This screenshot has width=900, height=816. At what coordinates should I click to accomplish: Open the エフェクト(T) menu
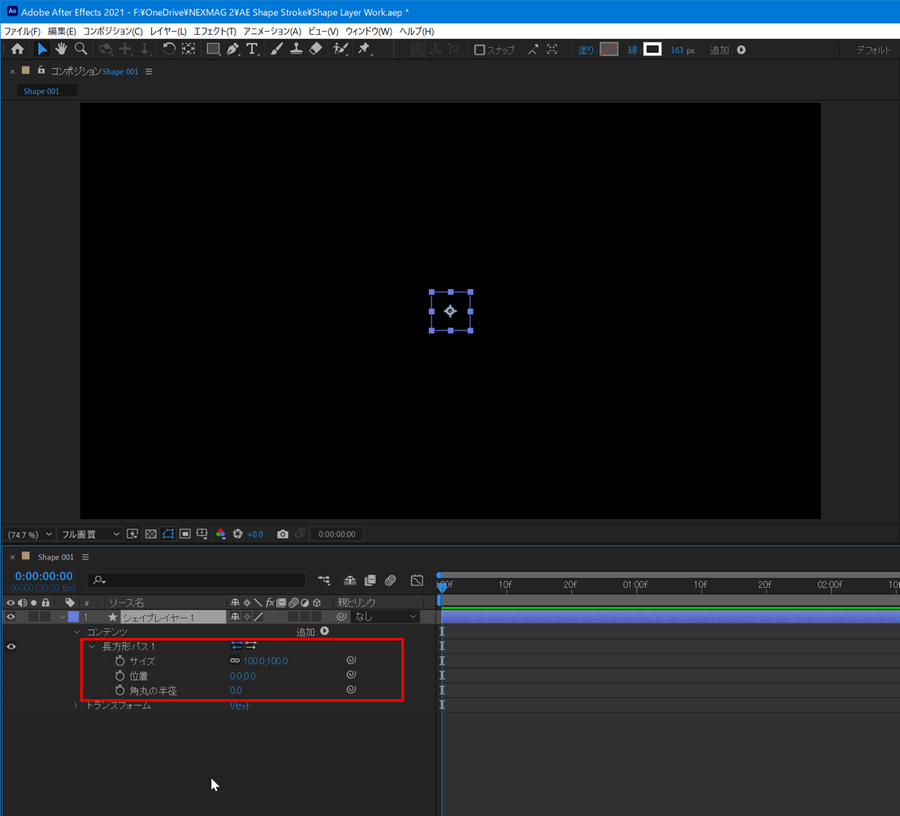pos(215,31)
